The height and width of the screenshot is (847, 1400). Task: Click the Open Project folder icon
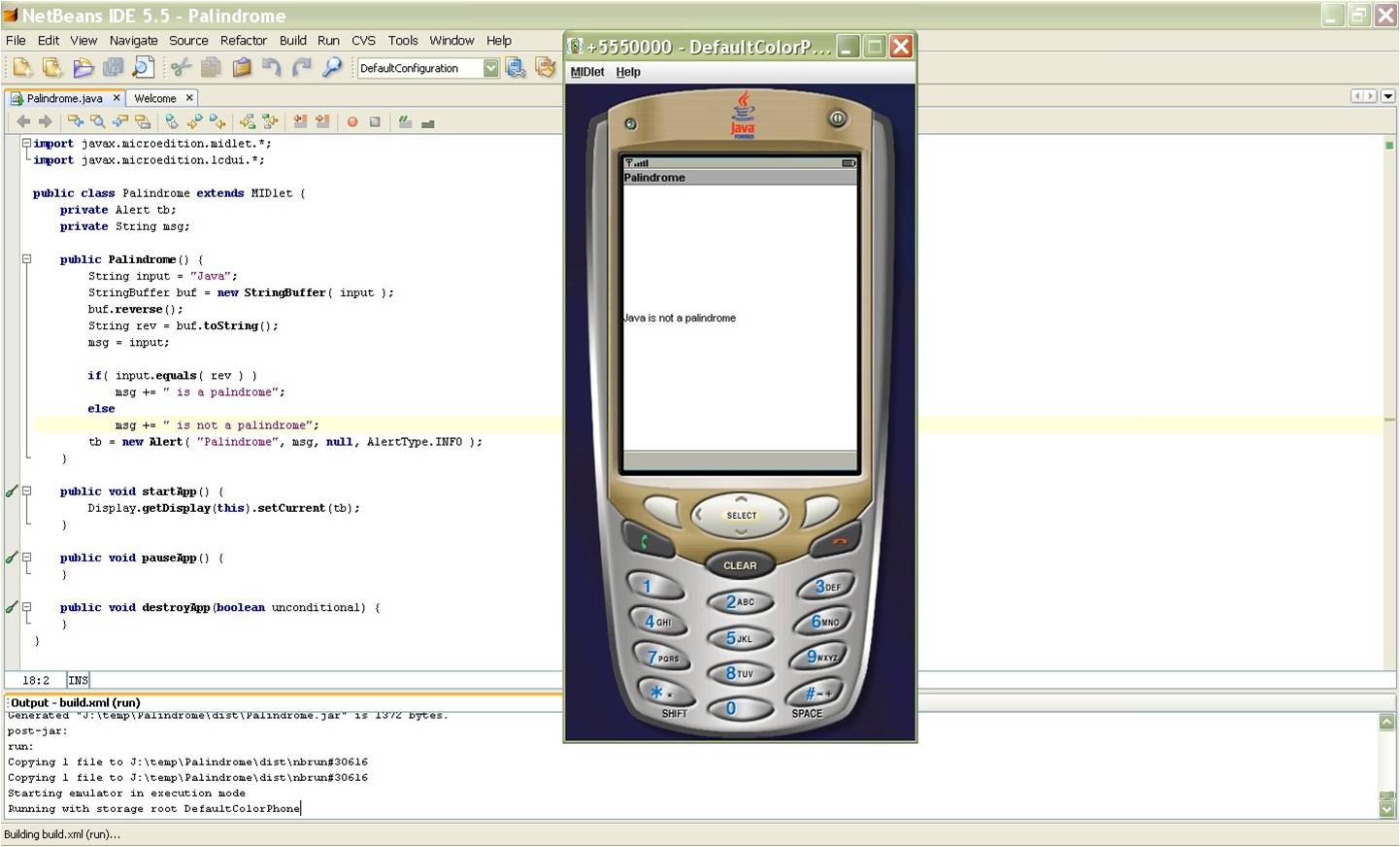click(x=83, y=67)
